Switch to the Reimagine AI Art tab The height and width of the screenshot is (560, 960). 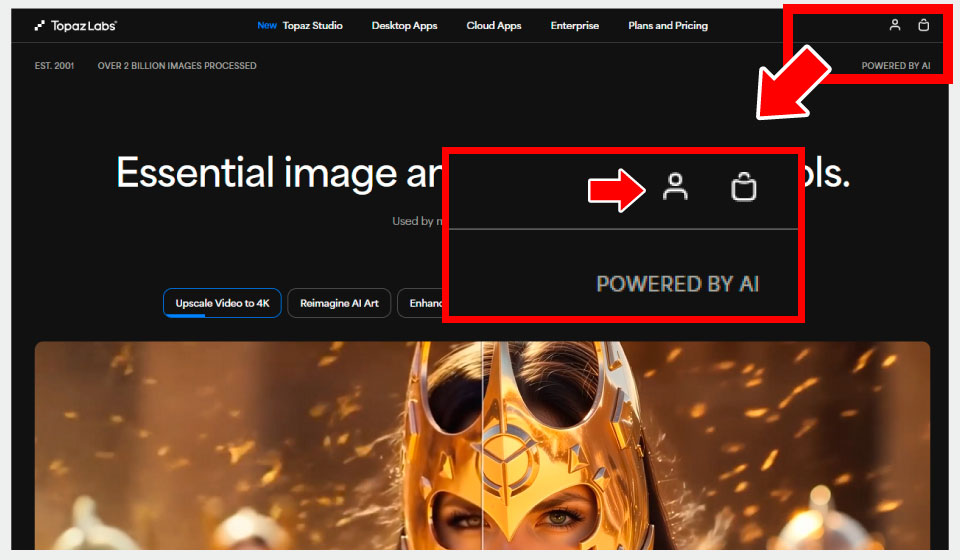(x=339, y=303)
